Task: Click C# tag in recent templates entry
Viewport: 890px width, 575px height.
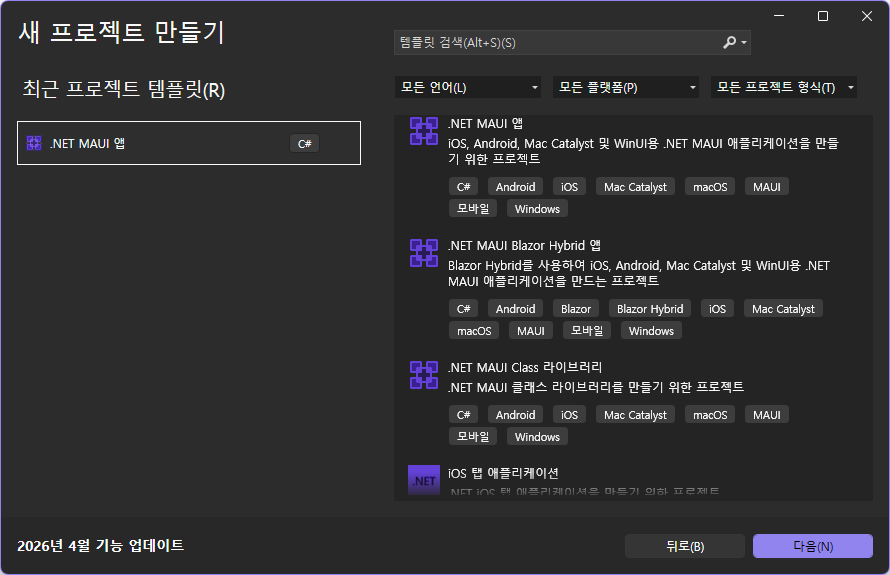Action: click(305, 144)
